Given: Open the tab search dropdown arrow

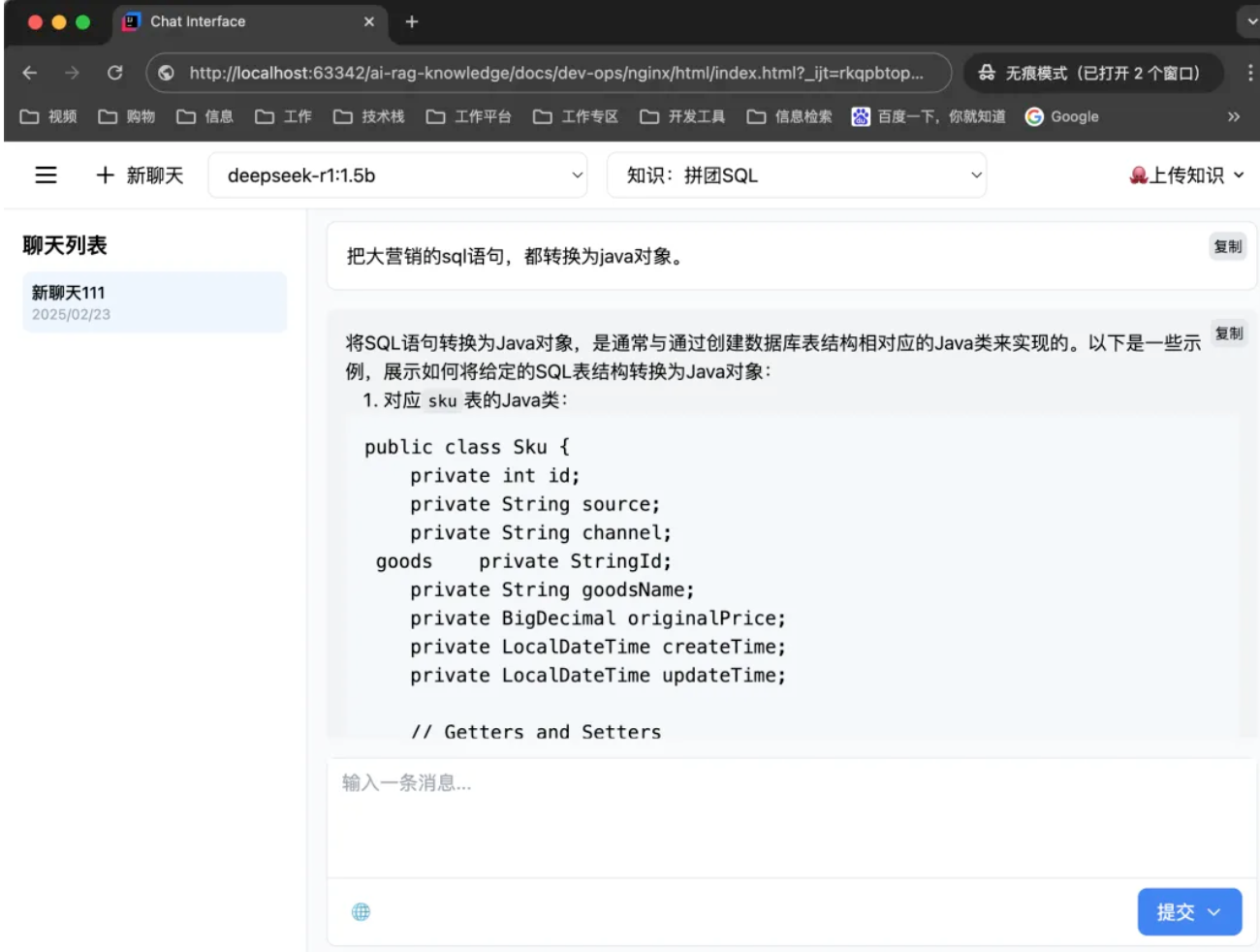Looking at the screenshot, I should tap(1250, 21).
